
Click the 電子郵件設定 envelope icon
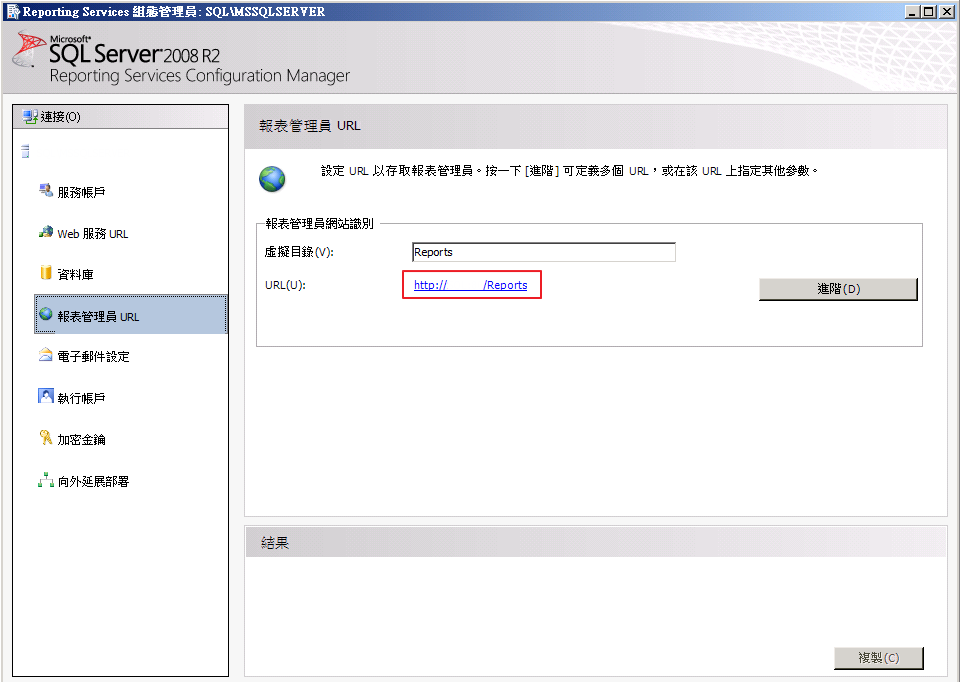click(46, 354)
